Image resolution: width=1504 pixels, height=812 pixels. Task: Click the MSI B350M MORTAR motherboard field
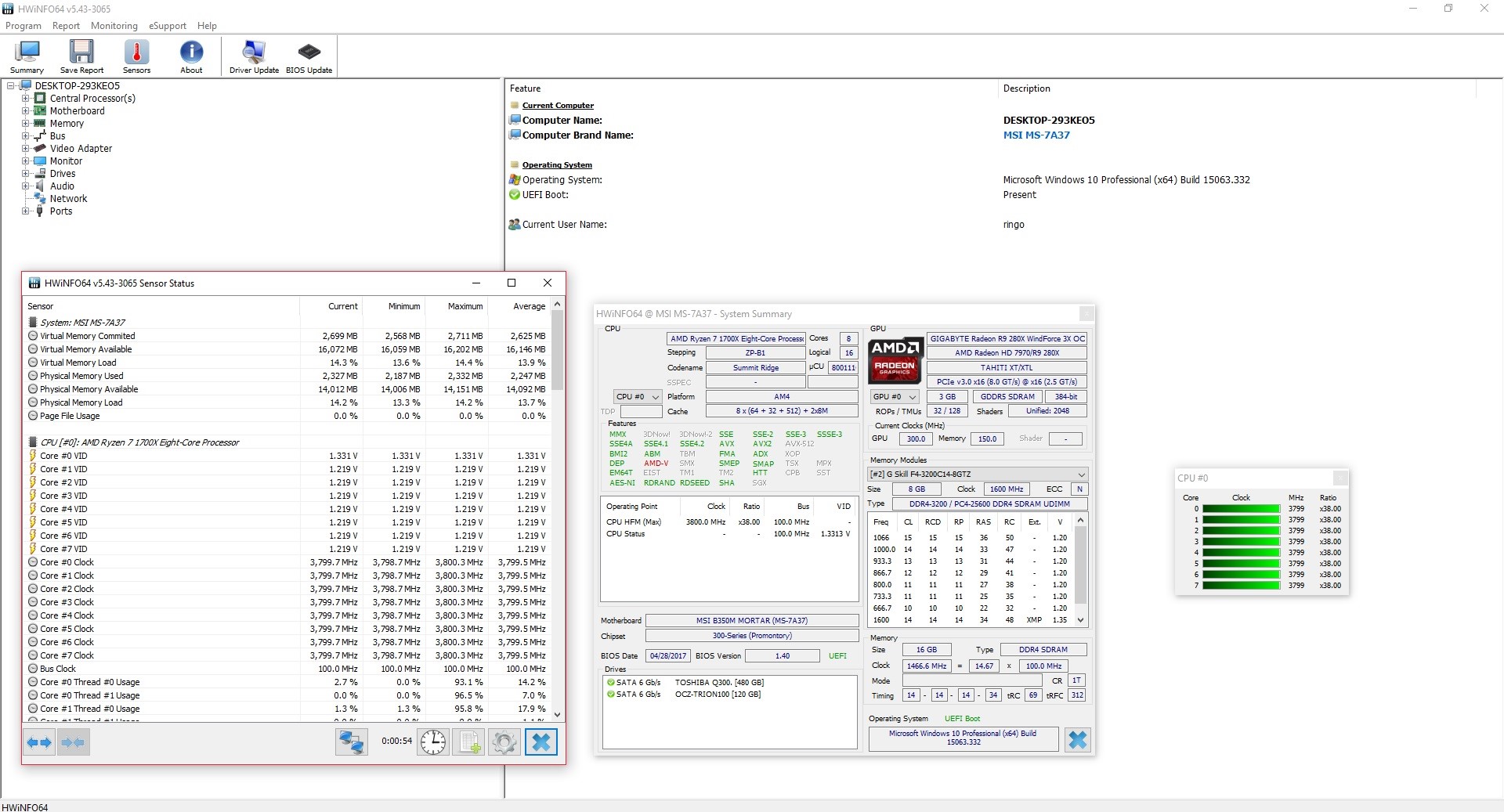point(752,621)
